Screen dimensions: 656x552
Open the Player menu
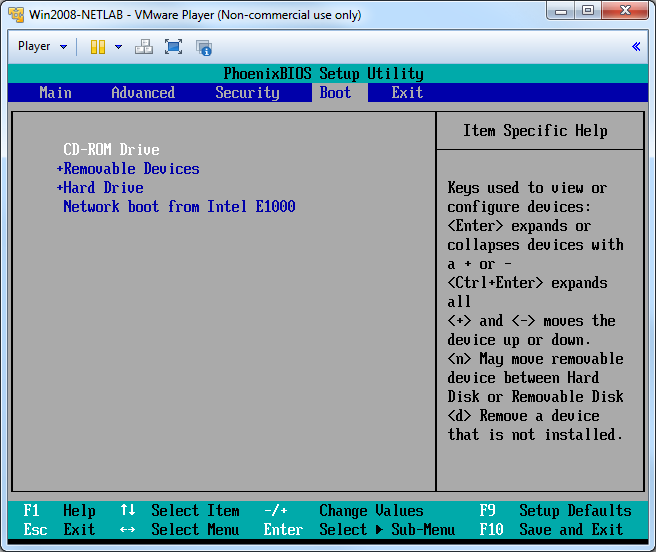pyautogui.click(x=42, y=46)
